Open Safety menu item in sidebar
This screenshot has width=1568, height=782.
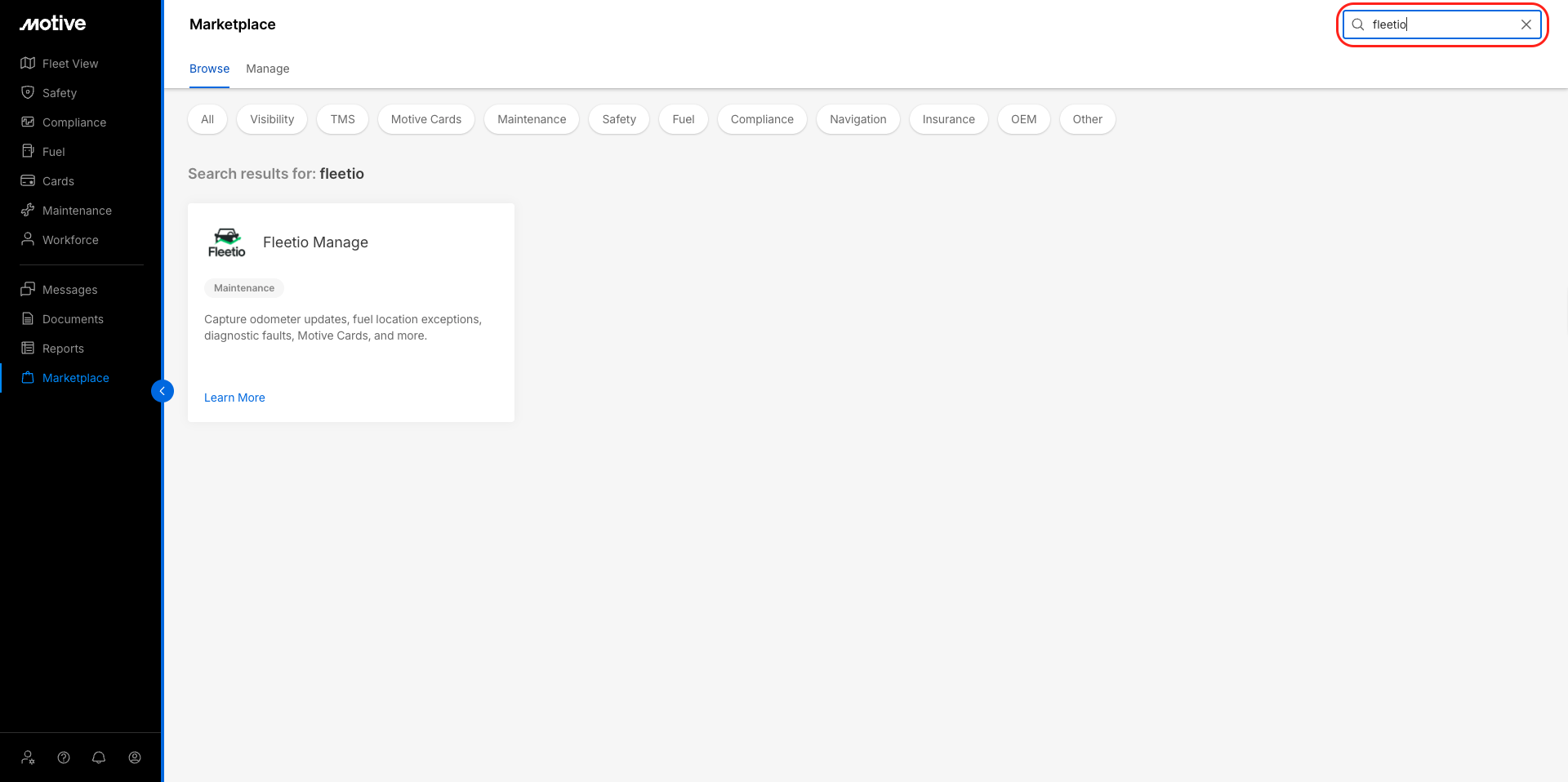click(60, 93)
